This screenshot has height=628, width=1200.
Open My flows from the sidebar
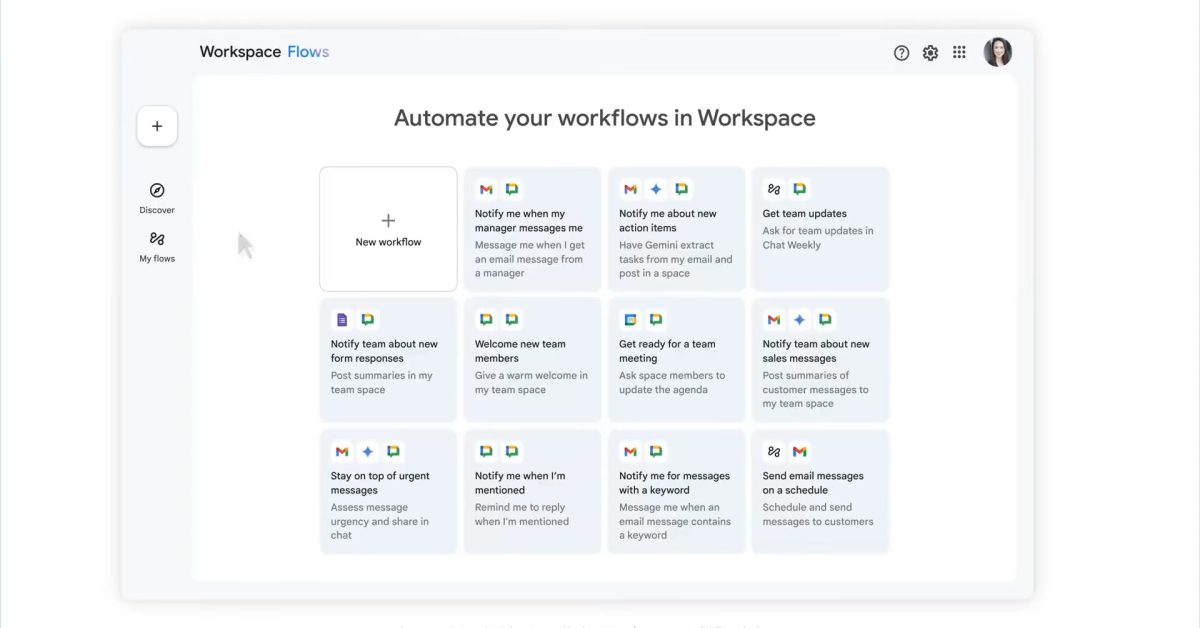click(x=156, y=246)
